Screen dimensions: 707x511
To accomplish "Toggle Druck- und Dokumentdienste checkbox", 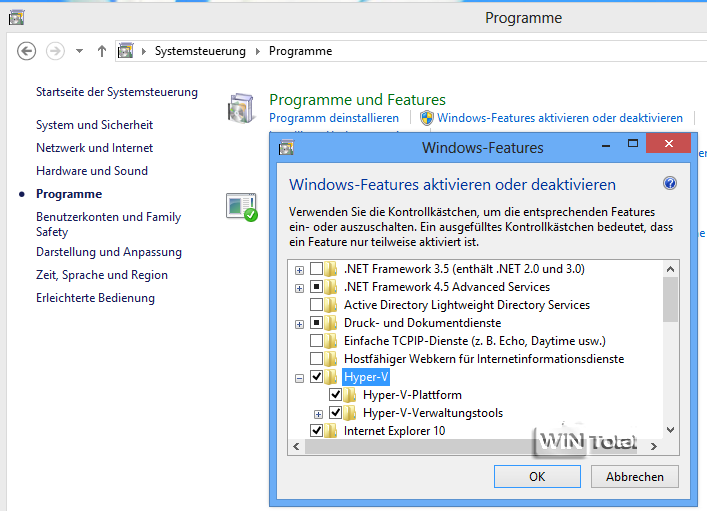I will 317,323.
